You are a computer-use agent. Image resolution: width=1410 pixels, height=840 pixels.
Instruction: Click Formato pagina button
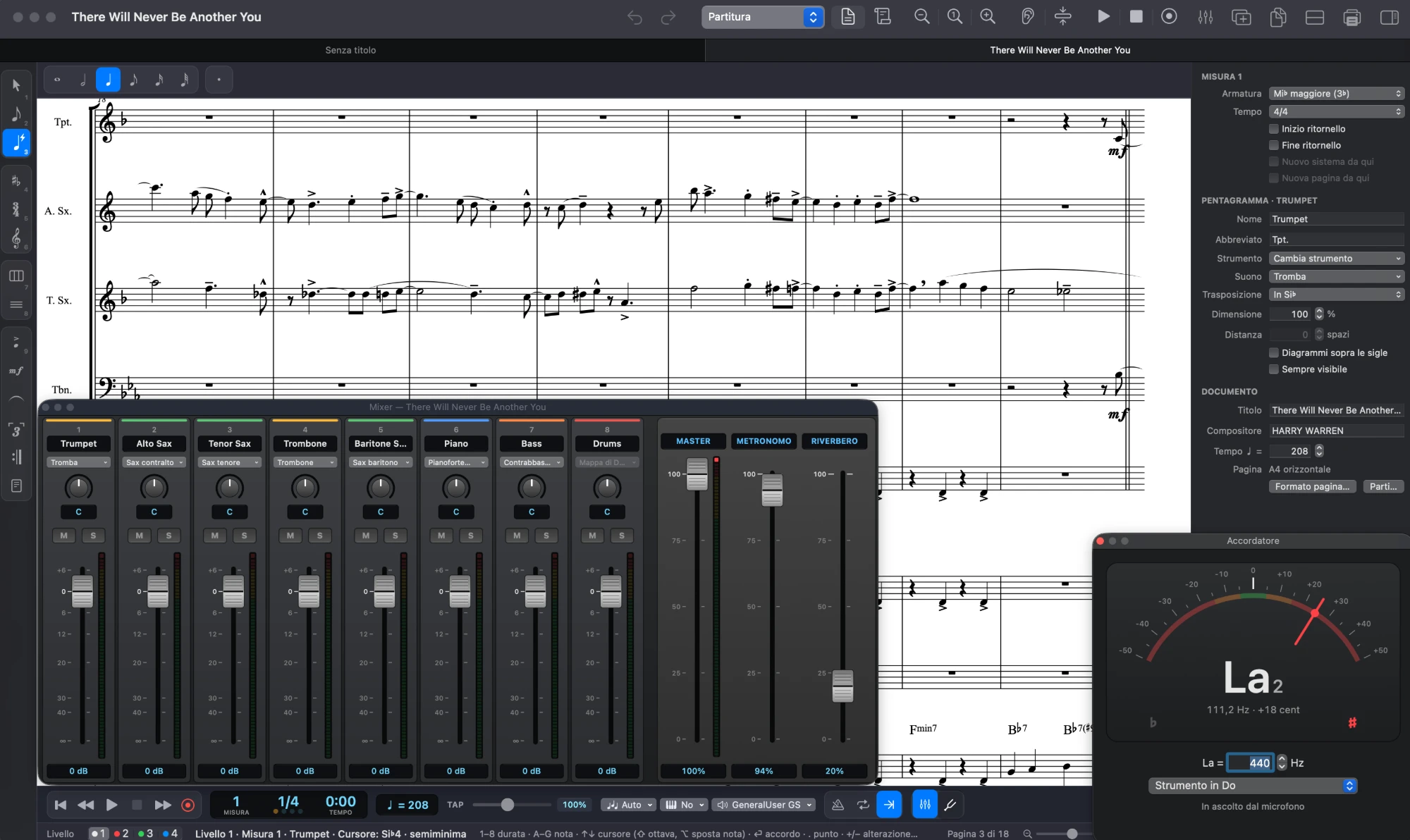click(x=1312, y=486)
